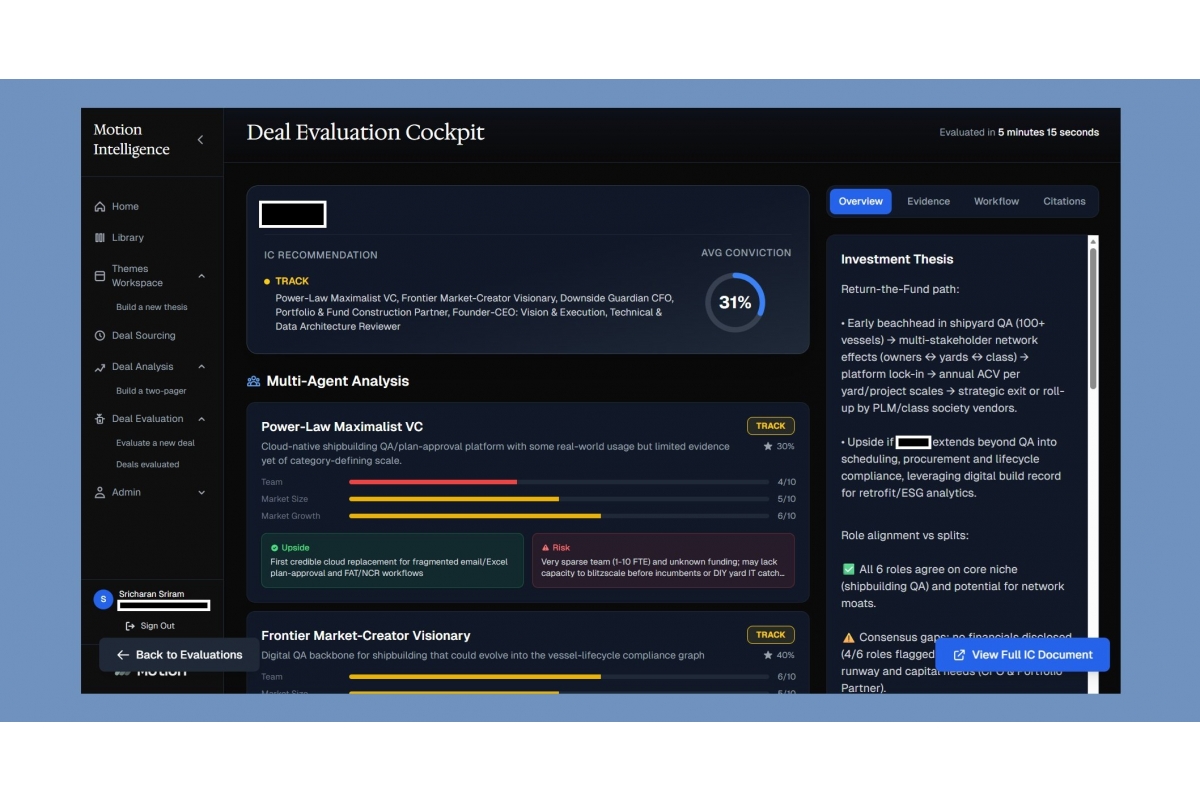Viewport: 1200px width, 800px height.
Task: Switch to the Workflow tab
Action: click(996, 201)
